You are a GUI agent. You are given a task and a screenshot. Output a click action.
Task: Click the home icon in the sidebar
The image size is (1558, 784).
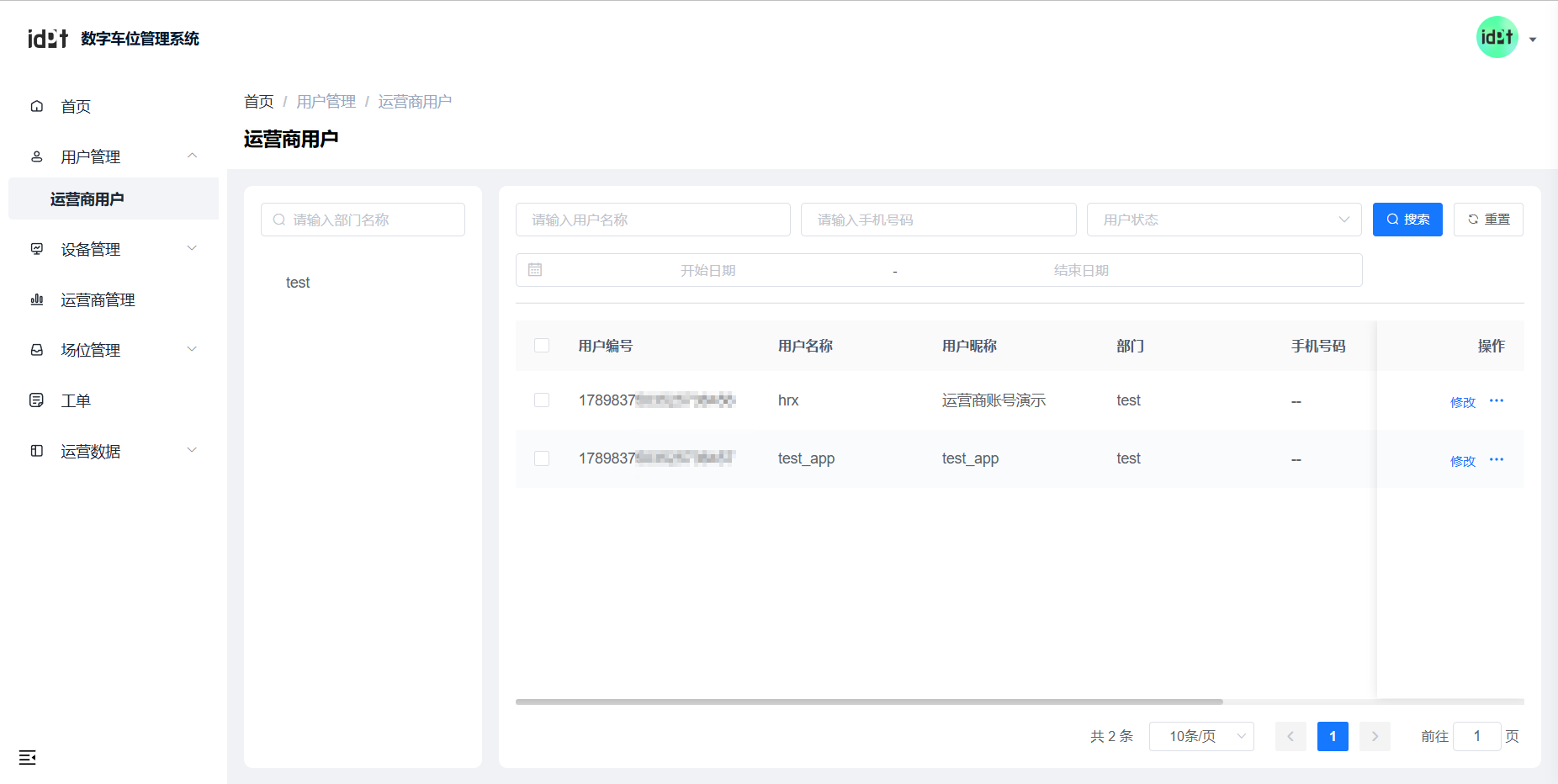coord(37,106)
